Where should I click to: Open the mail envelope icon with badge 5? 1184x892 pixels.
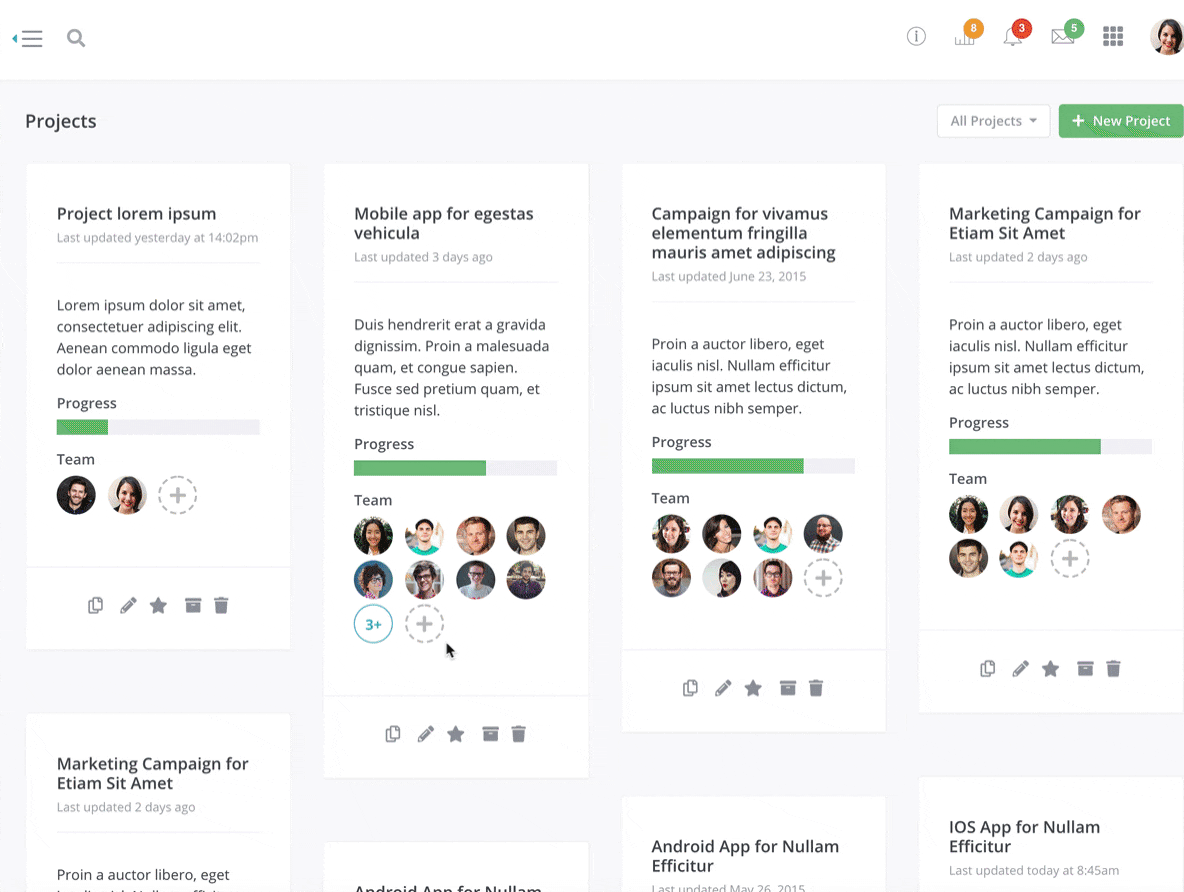pyautogui.click(x=1062, y=38)
